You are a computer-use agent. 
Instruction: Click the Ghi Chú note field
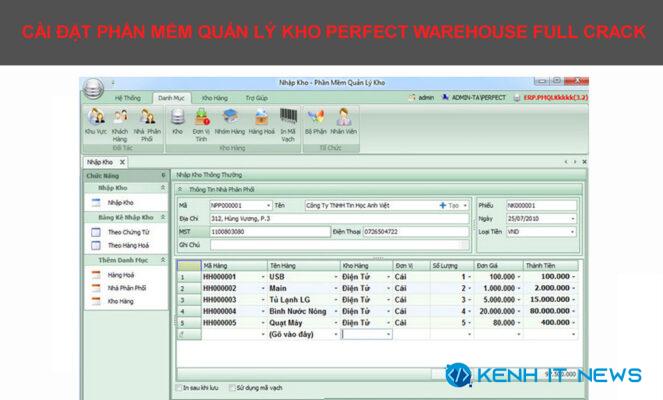coord(339,245)
